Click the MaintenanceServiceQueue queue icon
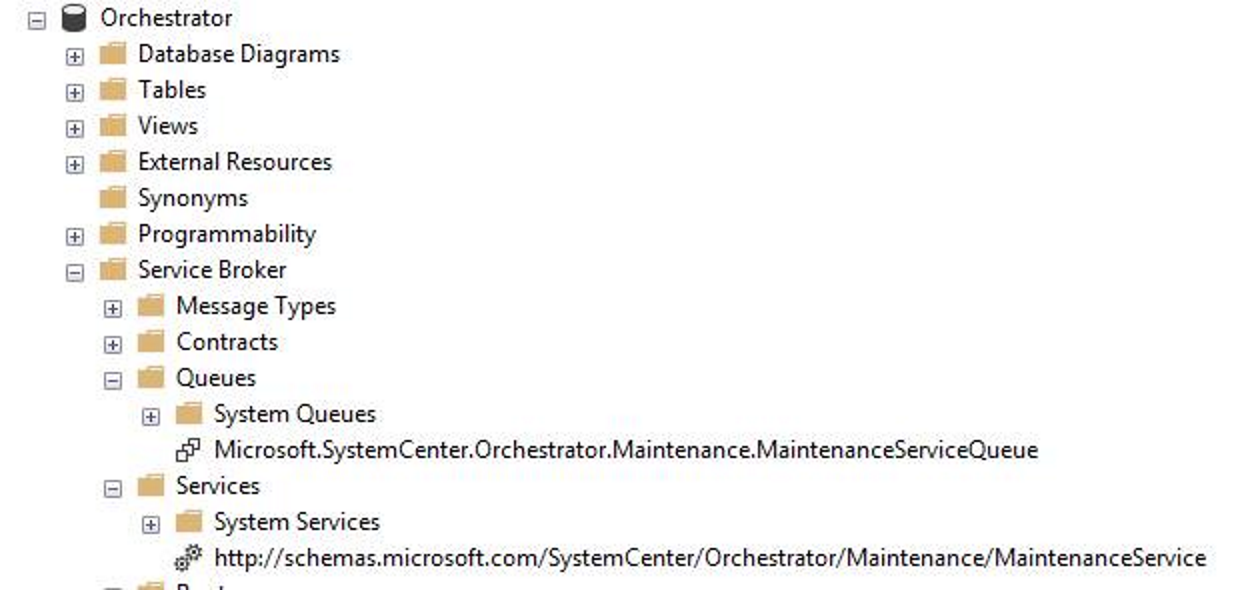Image resolution: width=1238 pixels, height=590 pixels. pyautogui.click(x=188, y=450)
